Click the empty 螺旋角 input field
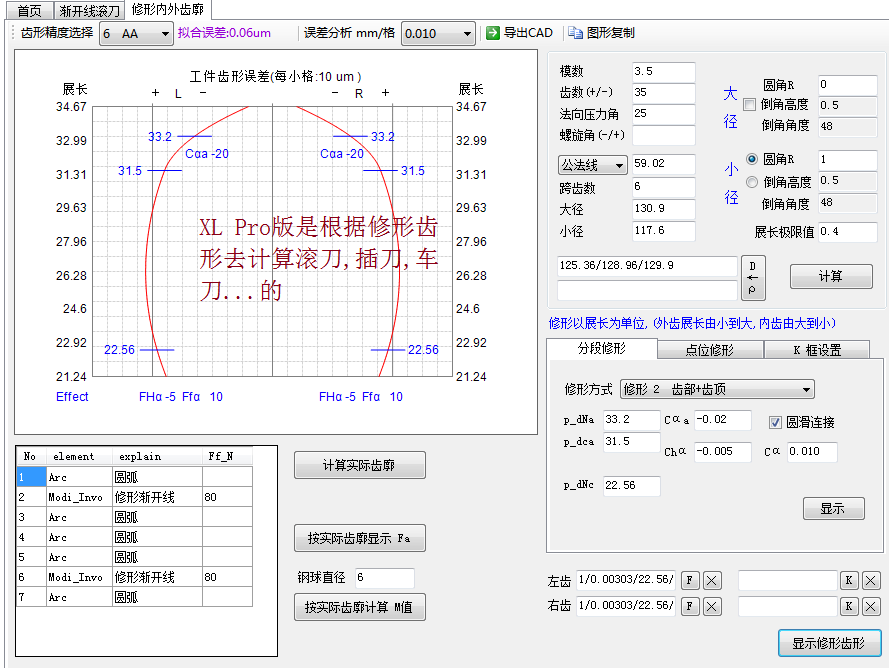This screenshot has width=889, height=668. pyautogui.click(x=663, y=136)
